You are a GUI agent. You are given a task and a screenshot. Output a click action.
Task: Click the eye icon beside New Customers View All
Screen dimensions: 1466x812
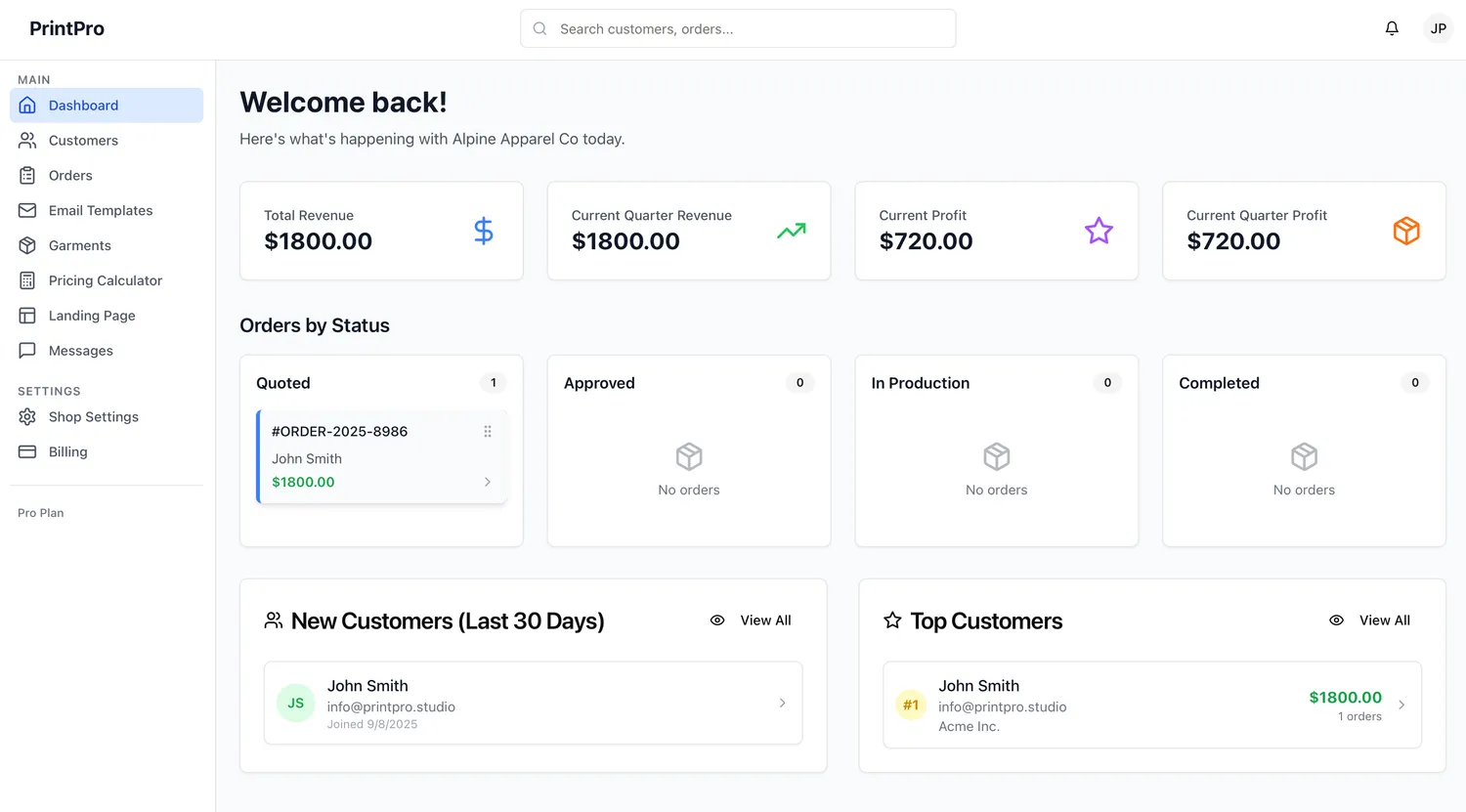[x=717, y=620]
